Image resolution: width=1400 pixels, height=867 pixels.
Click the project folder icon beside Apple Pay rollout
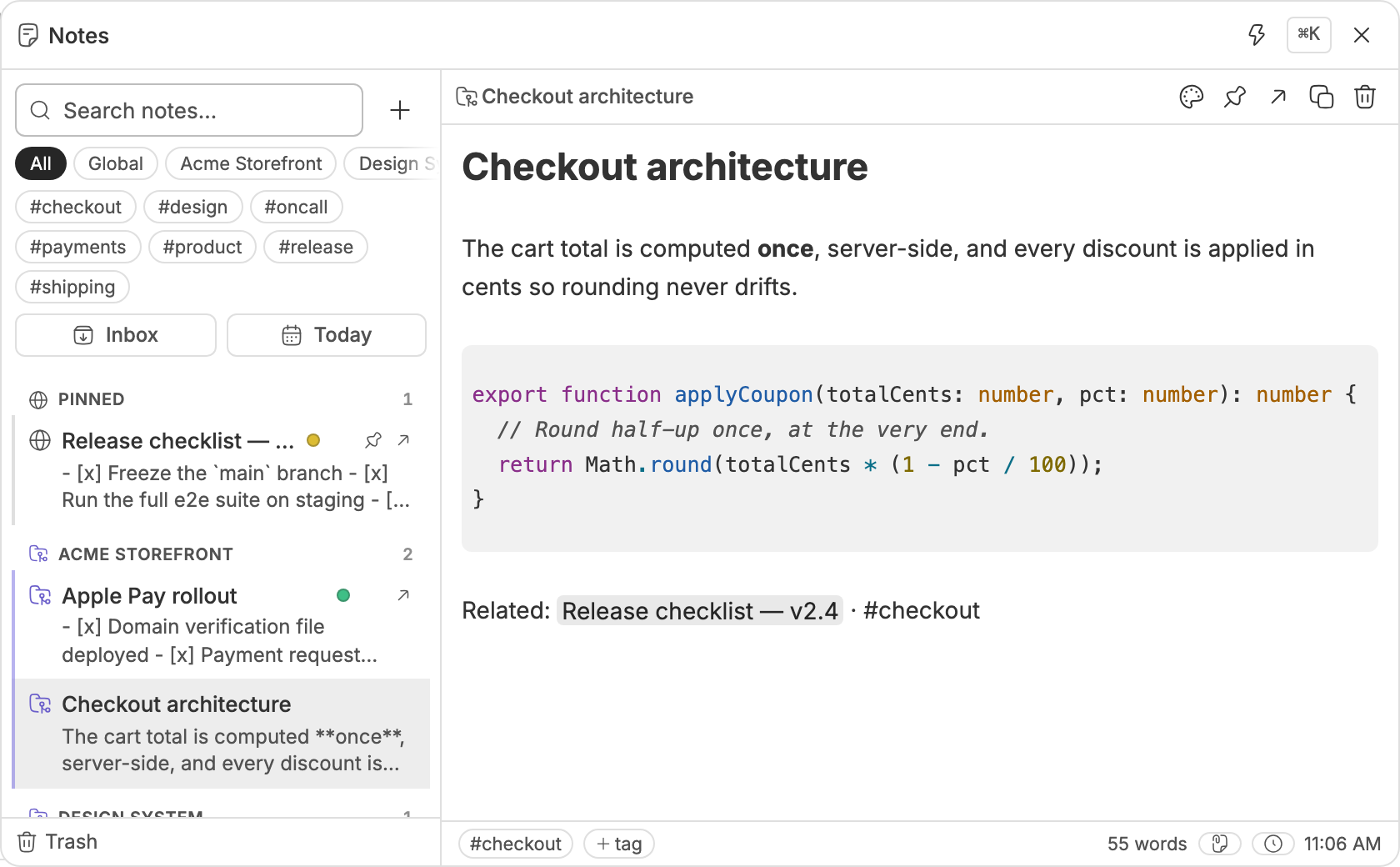pyautogui.click(x=40, y=595)
